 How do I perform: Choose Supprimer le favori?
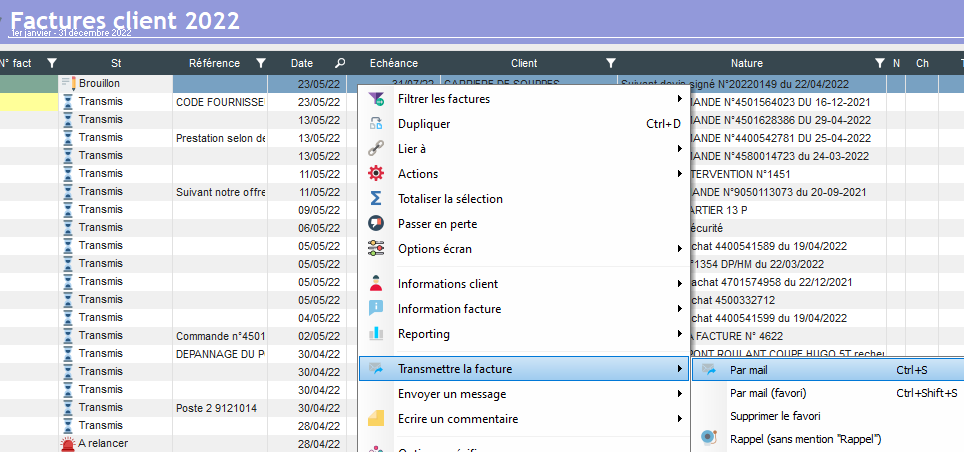pos(773,416)
